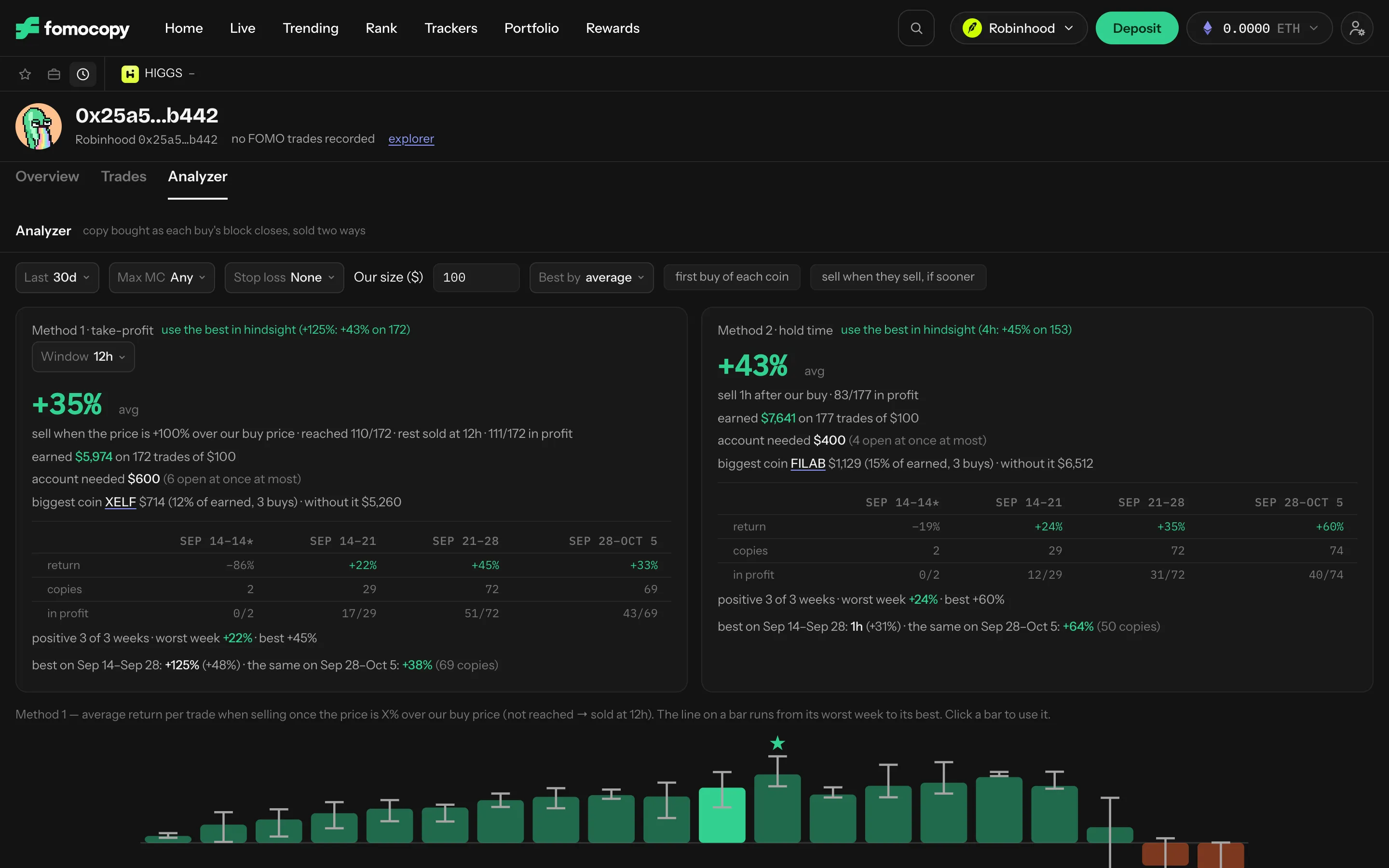The width and height of the screenshot is (1389, 868).
Task: Open the Trending nav item
Action: pyautogui.click(x=311, y=28)
